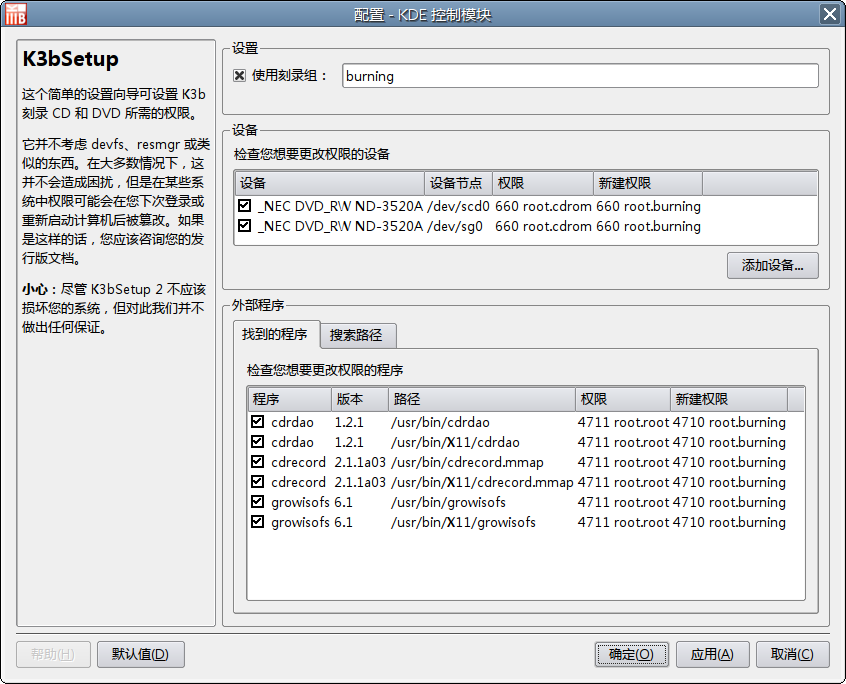The width and height of the screenshot is (846, 684).
Task: Sort programs by 程序 column header
Action: [x=290, y=399]
